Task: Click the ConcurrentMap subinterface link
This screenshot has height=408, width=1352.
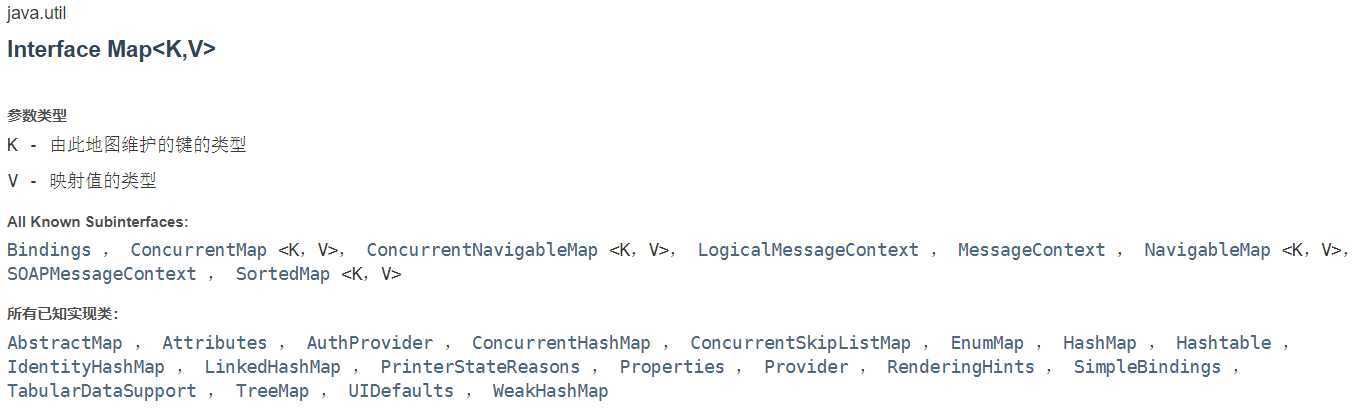Action: [x=198, y=250]
